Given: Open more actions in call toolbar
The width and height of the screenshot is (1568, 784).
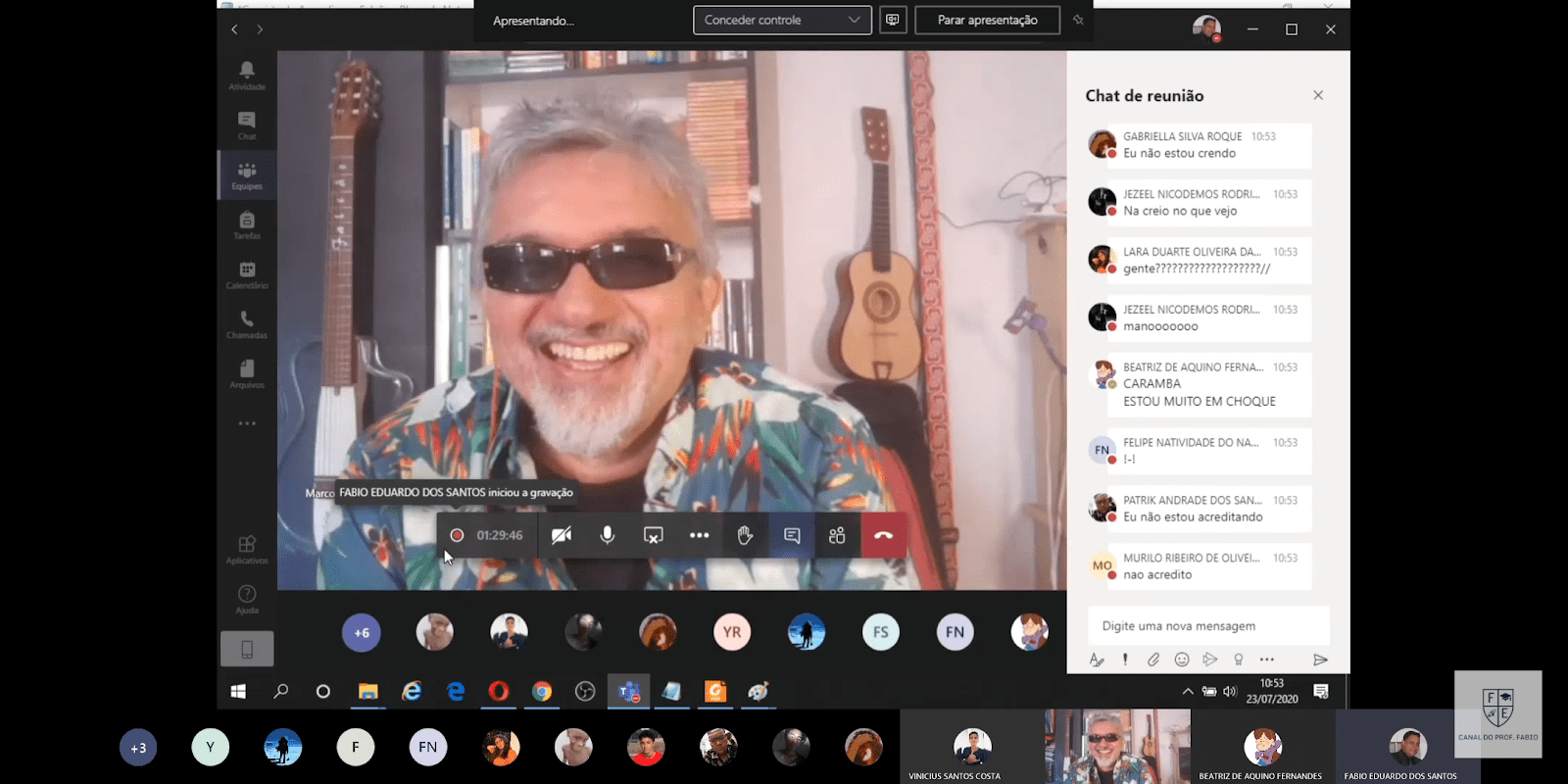Looking at the screenshot, I should (699, 535).
